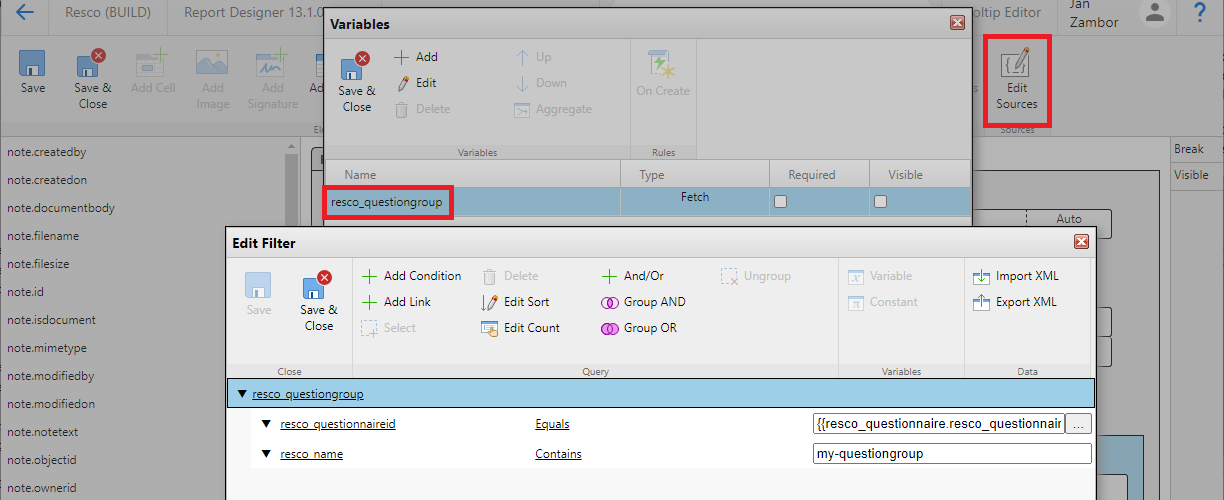Add a new variable in Variables dialog
The image size is (1224, 500).
[416, 57]
